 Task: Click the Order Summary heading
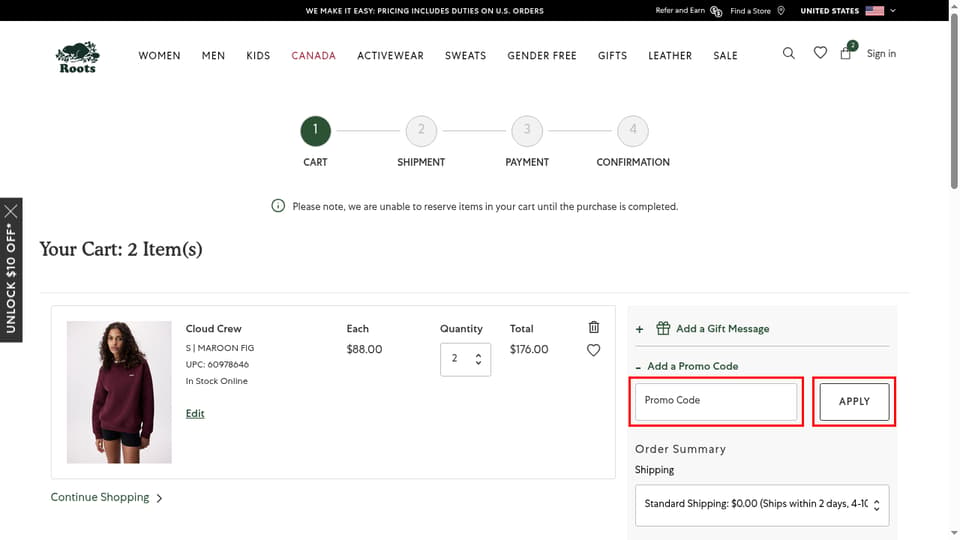[x=680, y=449]
